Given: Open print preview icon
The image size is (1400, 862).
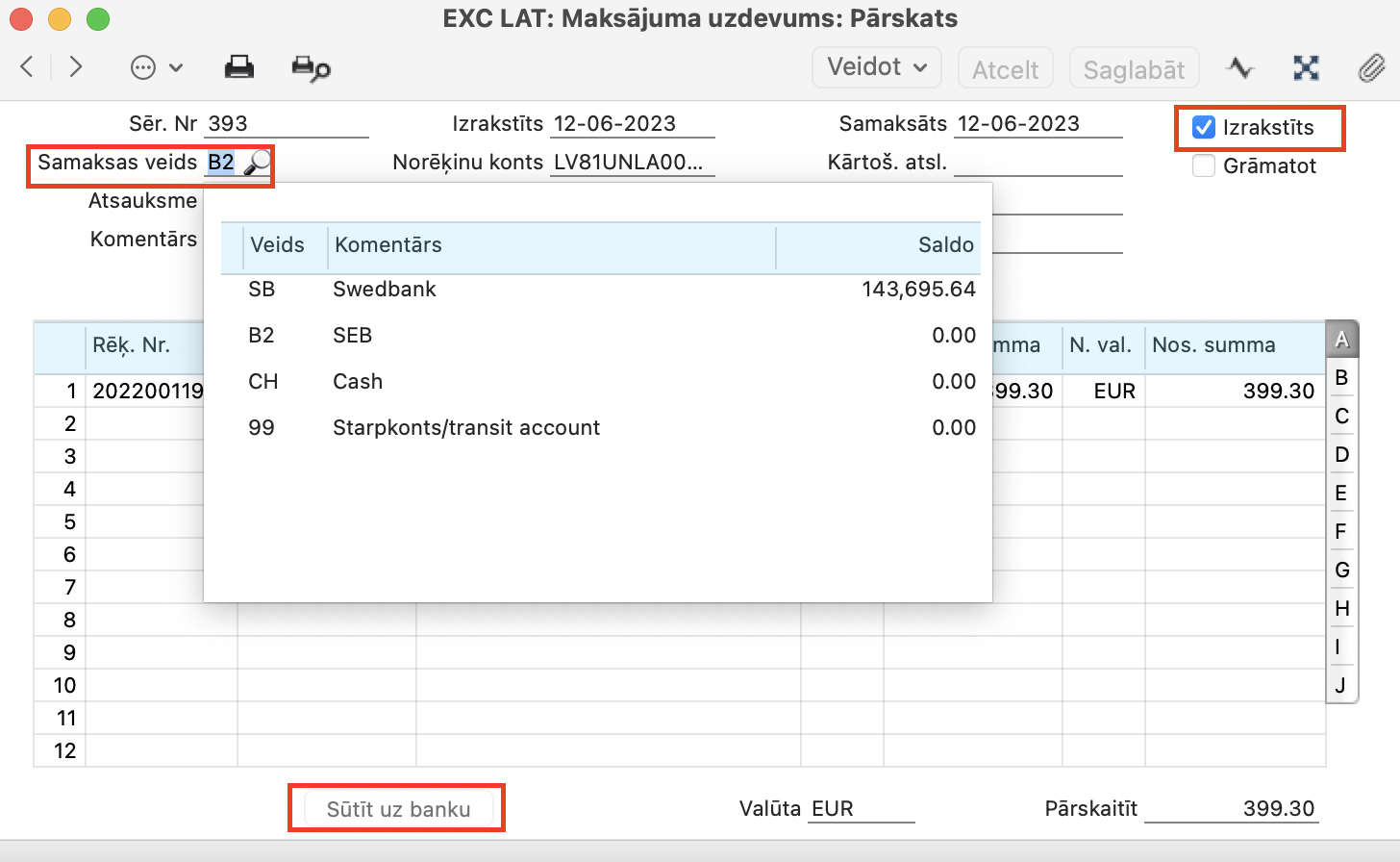Looking at the screenshot, I should [311, 68].
